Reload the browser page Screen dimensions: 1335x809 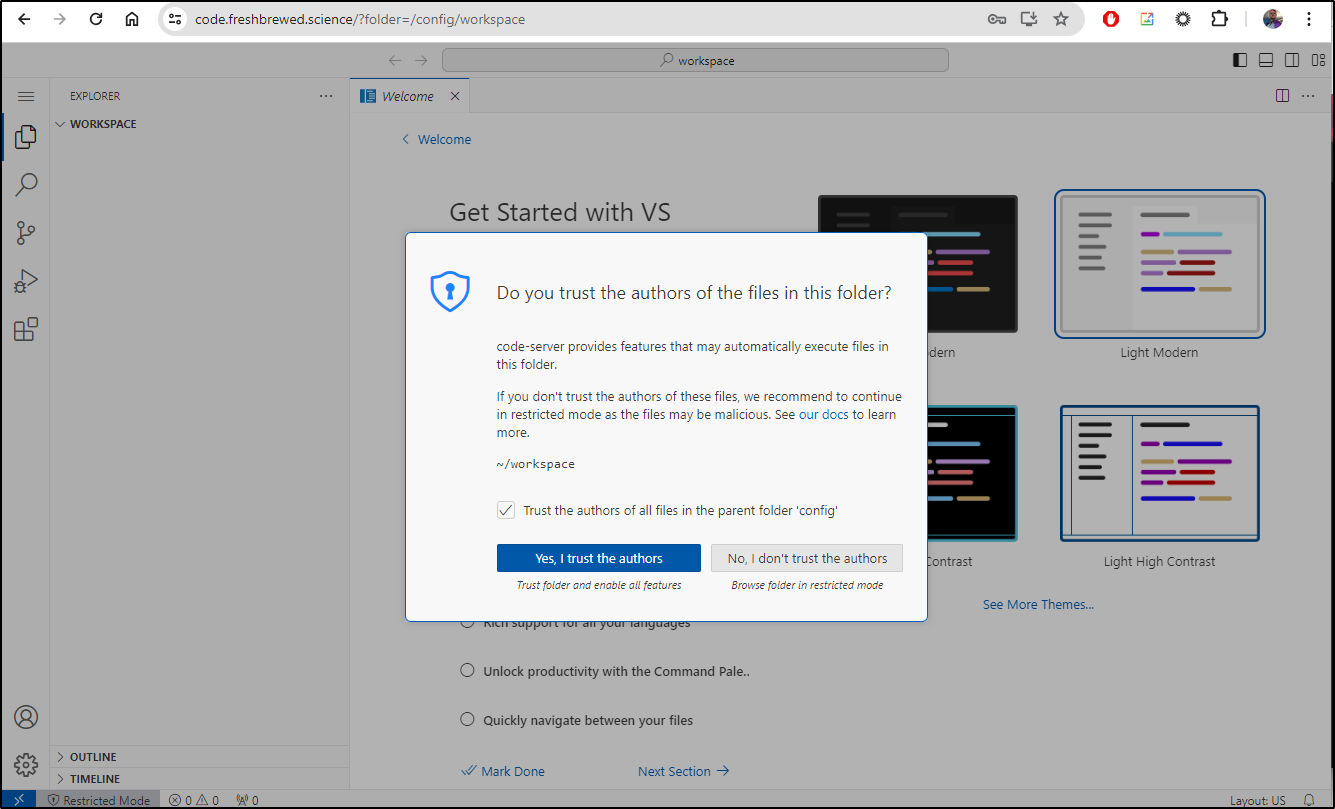pyautogui.click(x=96, y=19)
